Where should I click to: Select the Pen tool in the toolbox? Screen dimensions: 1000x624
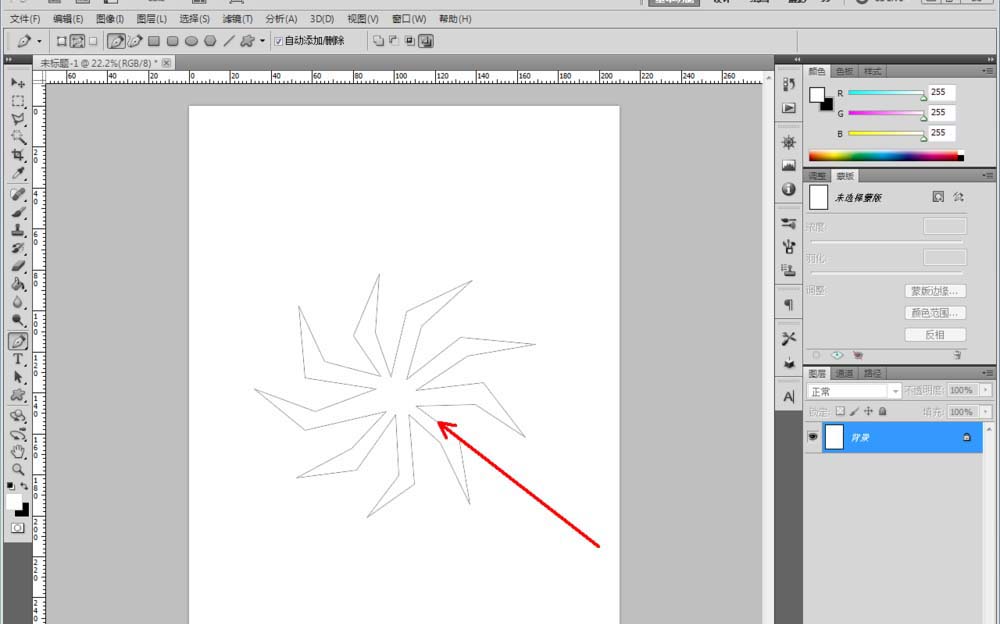[18, 341]
